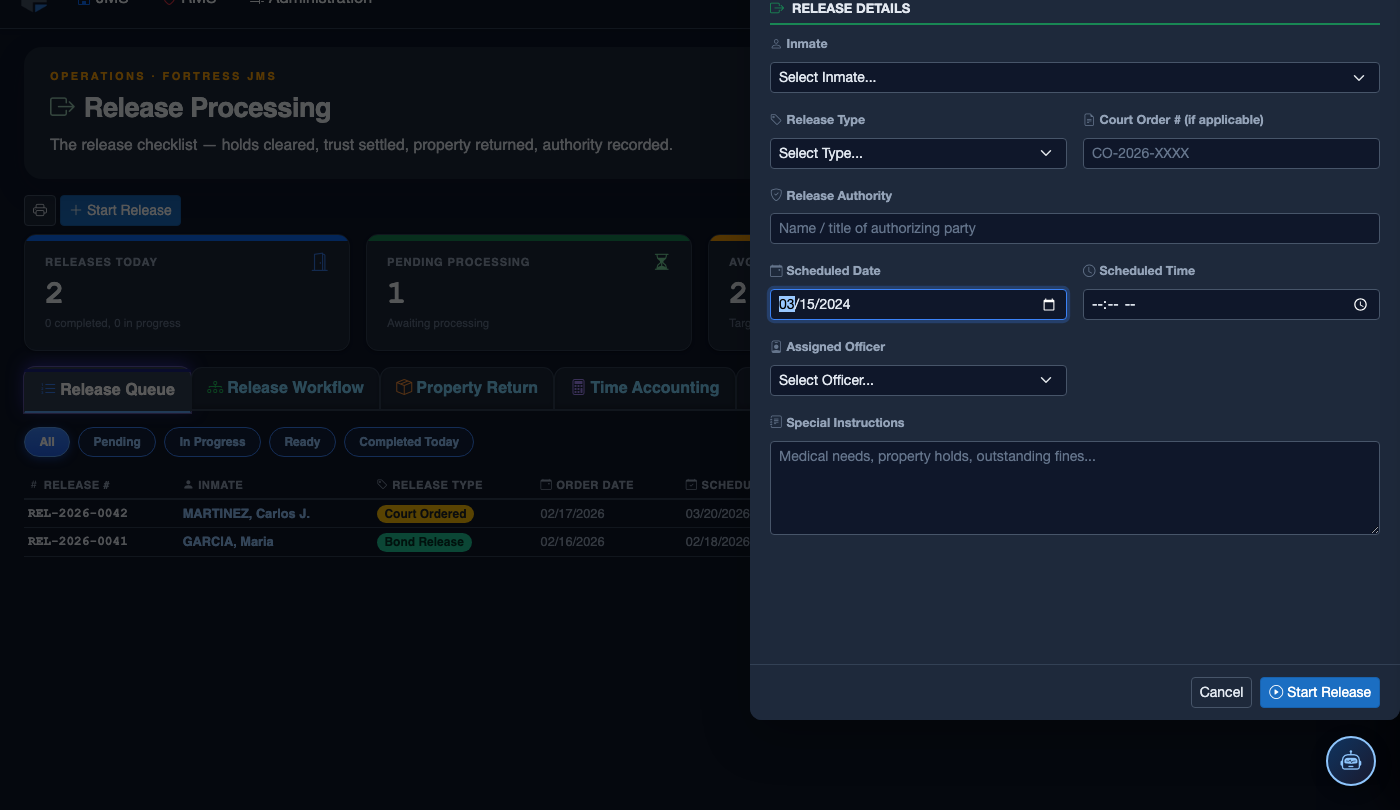The height and width of the screenshot is (810, 1400).
Task: Click the Release Processing header icon
Action: pyautogui.click(x=62, y=107)
